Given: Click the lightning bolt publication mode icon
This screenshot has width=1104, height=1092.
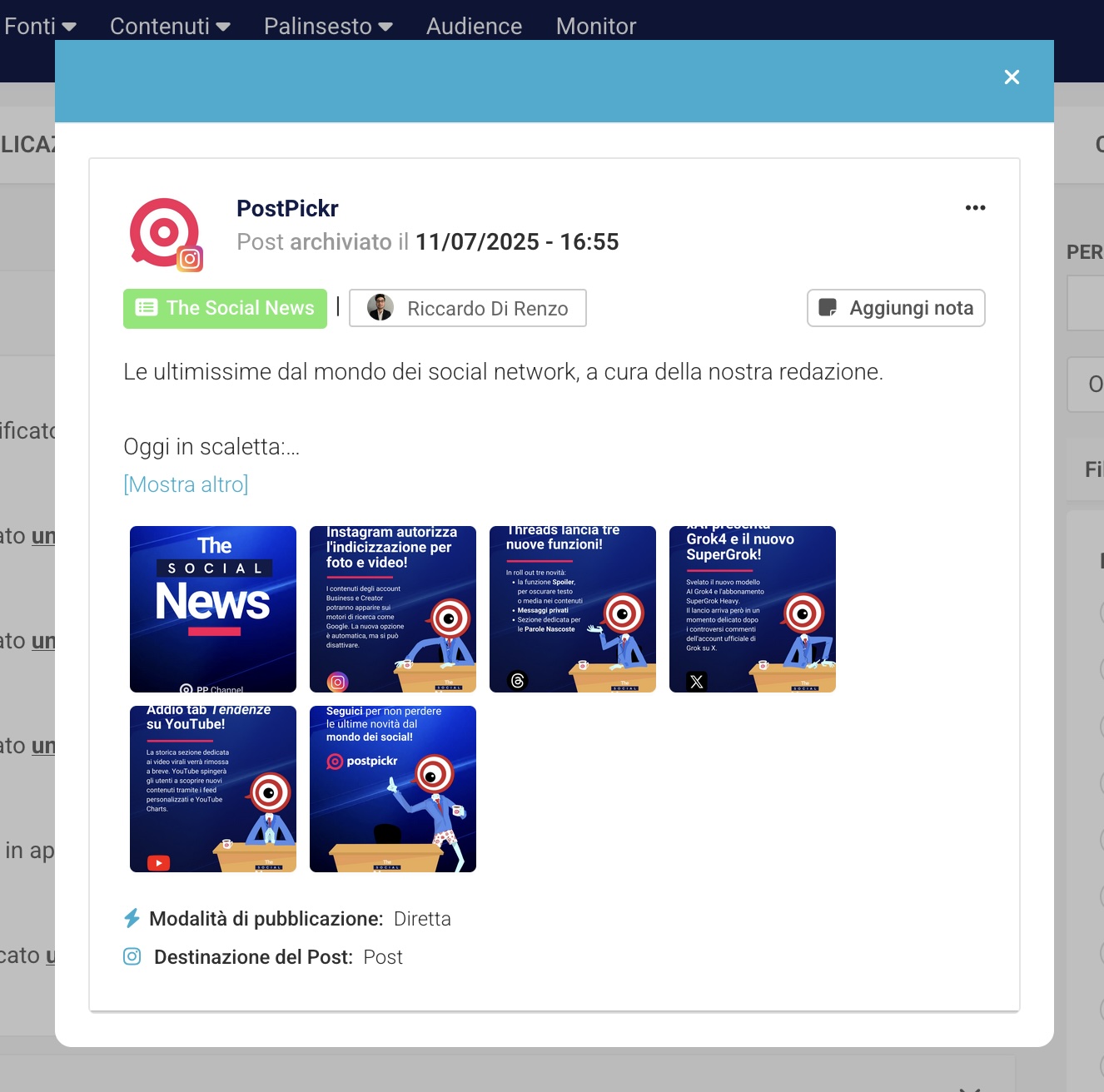Looking at the screenshot, I should (x=132, y=919).
